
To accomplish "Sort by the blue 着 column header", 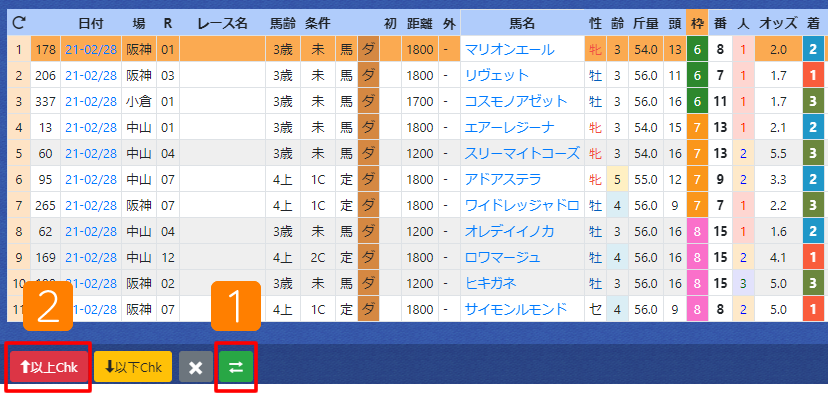I will tap(813, 23).
